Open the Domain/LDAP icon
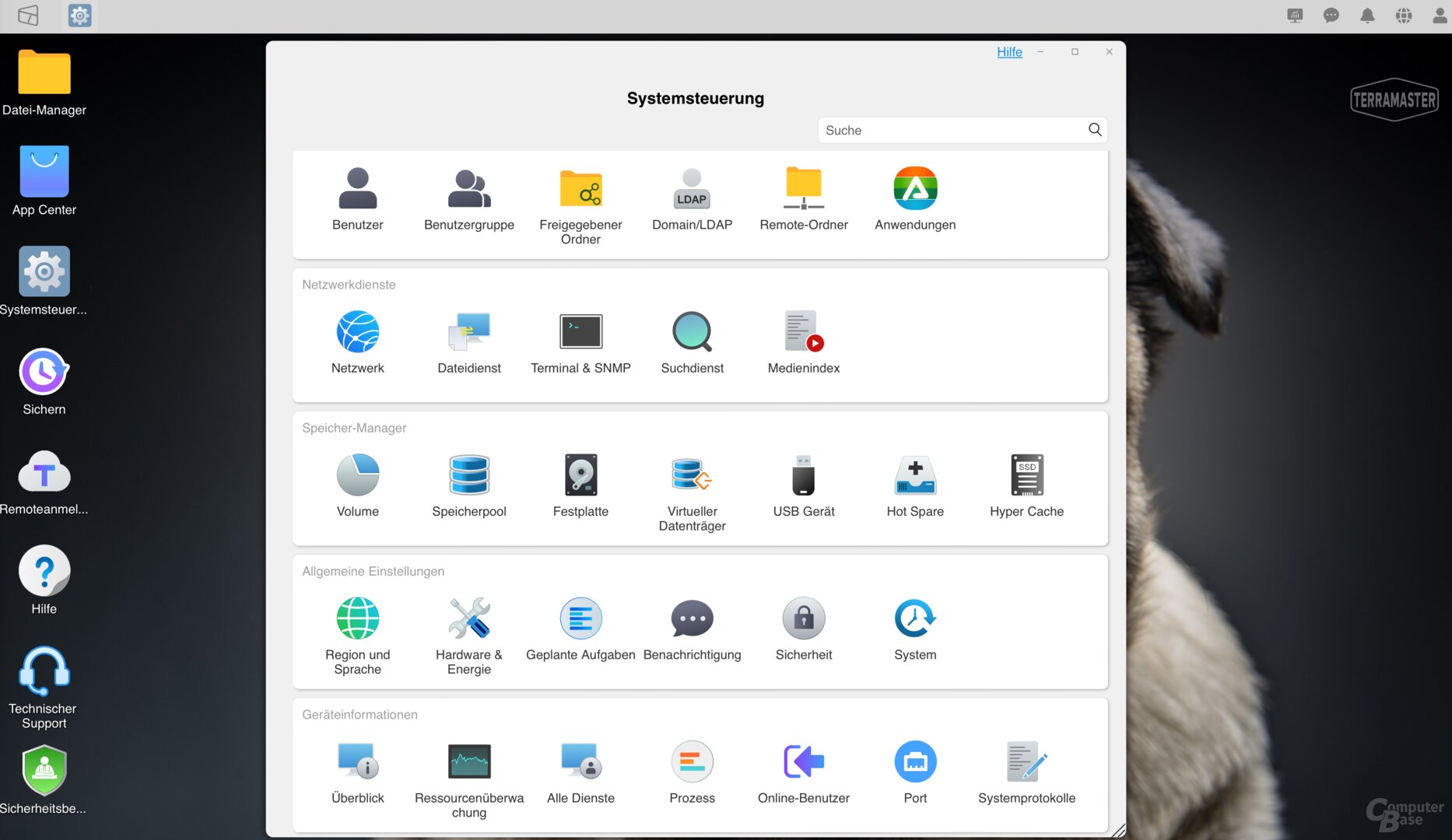 [692, 189]
